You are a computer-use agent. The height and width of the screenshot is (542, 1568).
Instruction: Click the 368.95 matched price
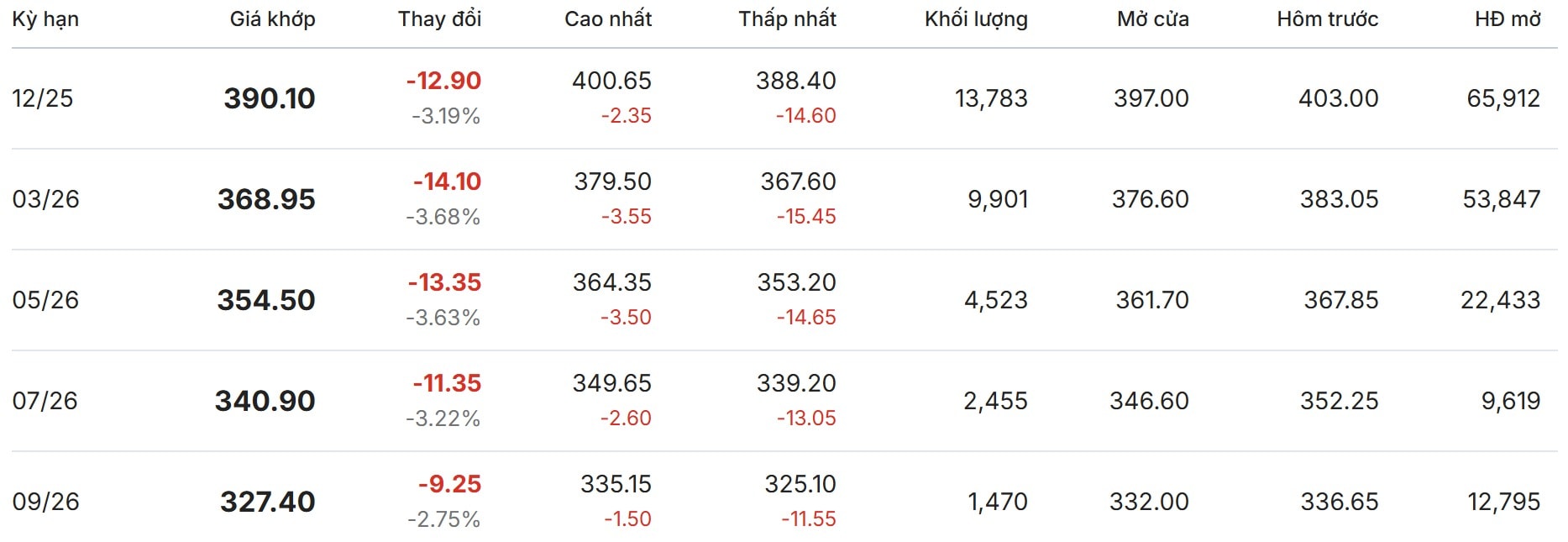266,199
